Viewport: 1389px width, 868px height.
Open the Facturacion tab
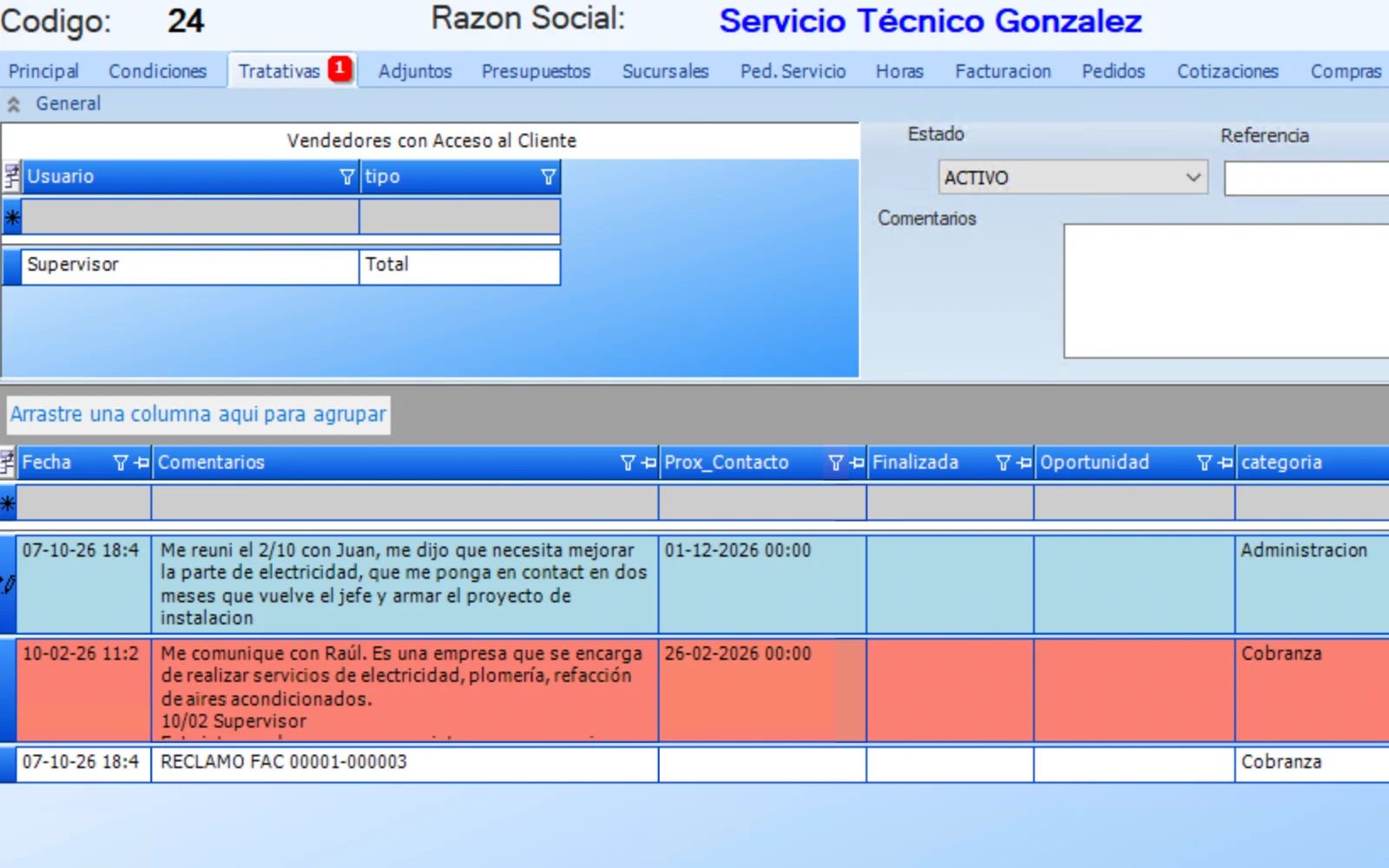click(x=1003, y=71)
